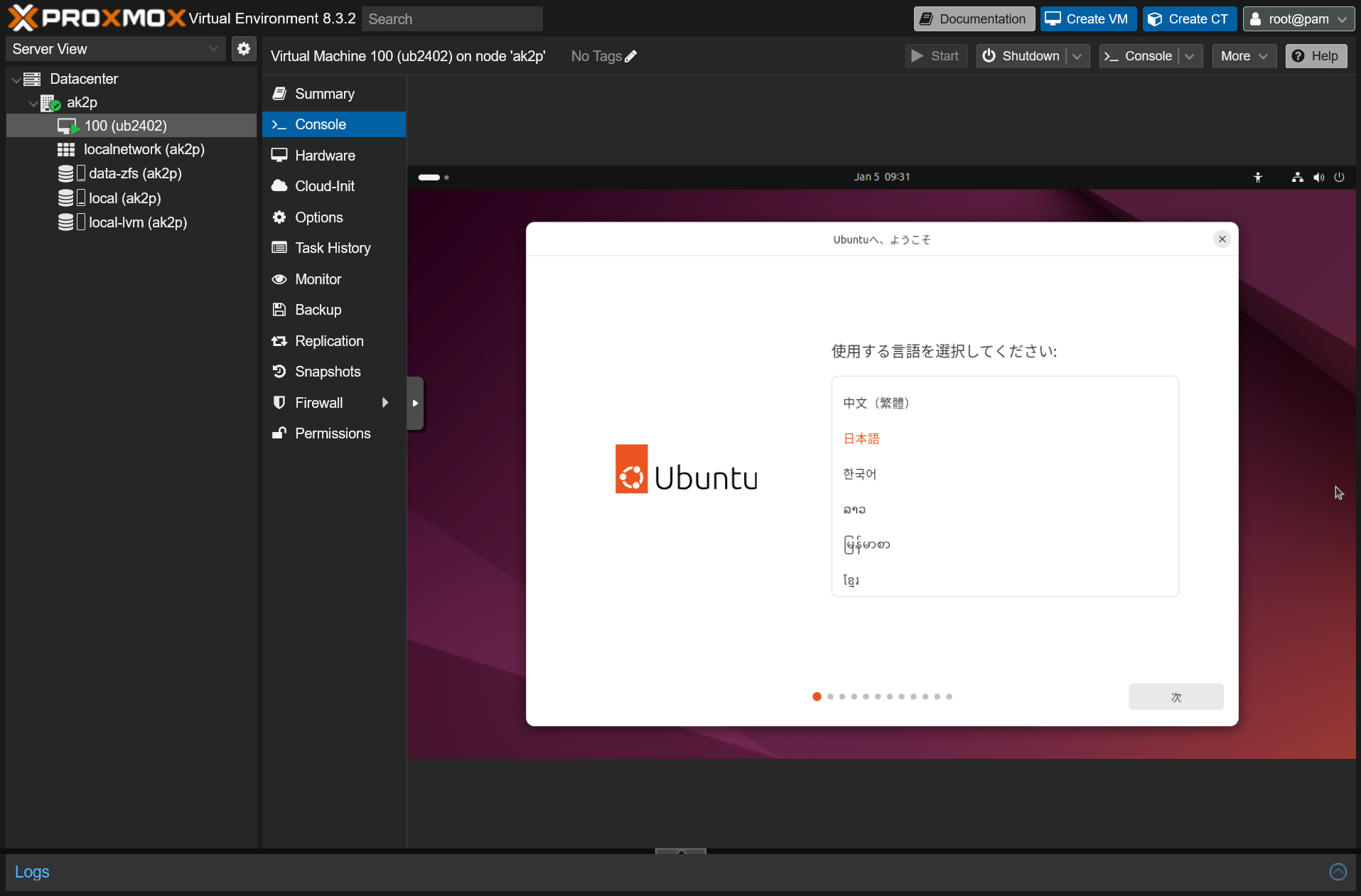
Task: Collapse the ak2p node expander
Action: tap(33, 103)
